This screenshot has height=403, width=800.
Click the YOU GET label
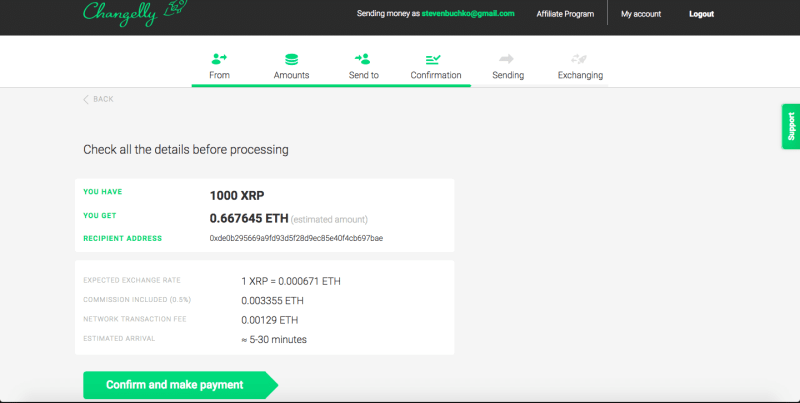(99, 215)
